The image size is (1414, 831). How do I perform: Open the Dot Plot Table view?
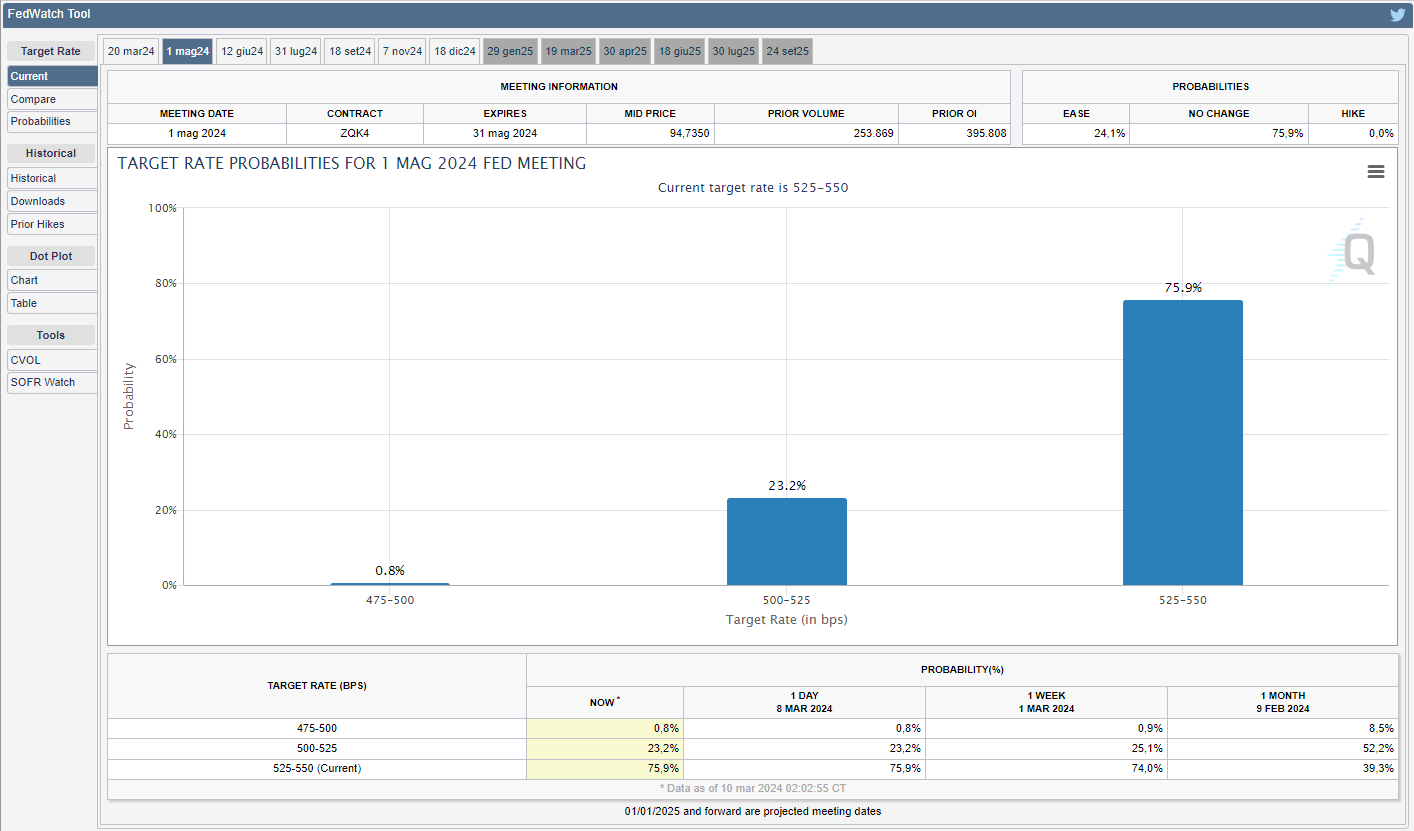[x=52, y=303]
